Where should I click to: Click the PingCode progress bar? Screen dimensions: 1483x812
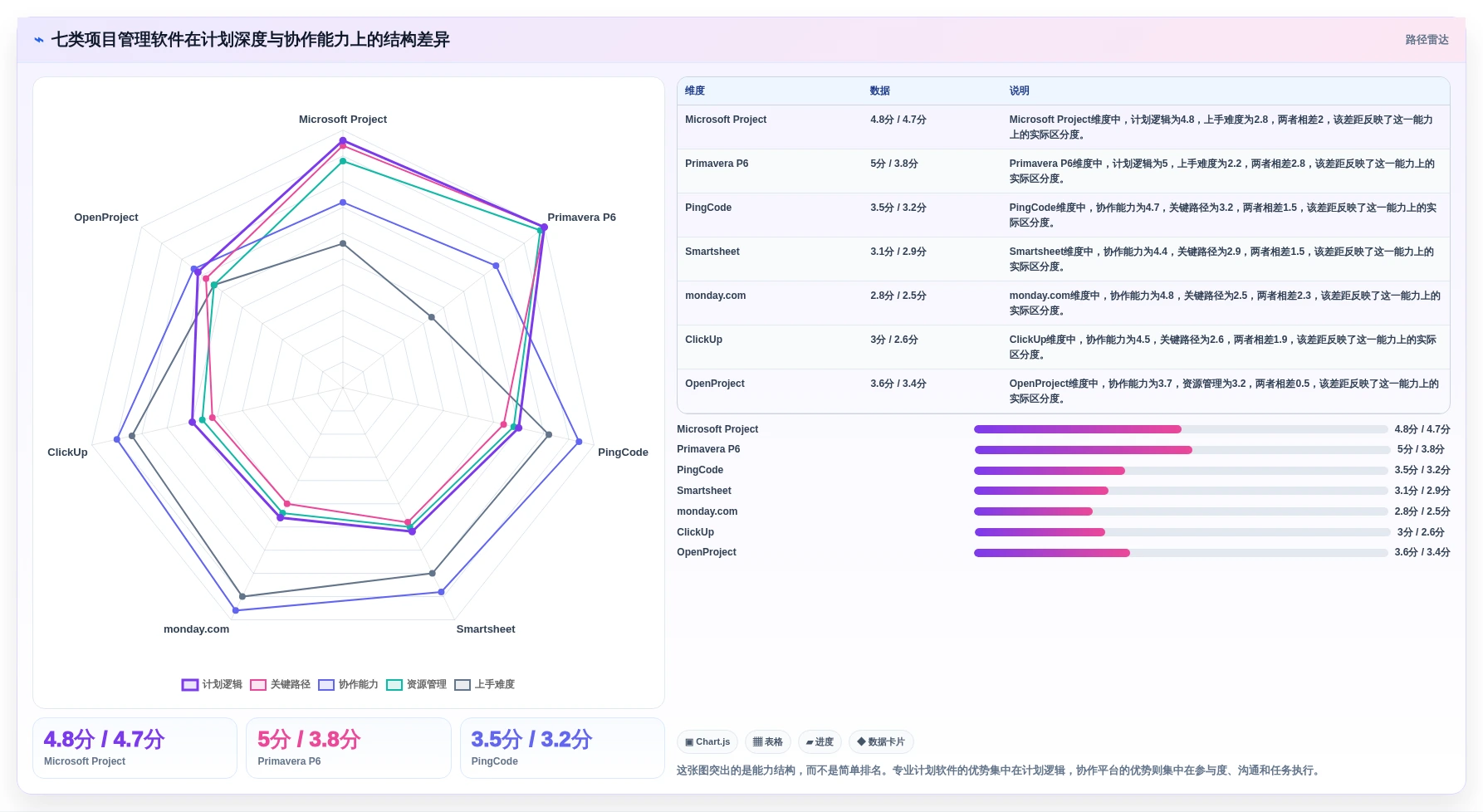click(1181, 471)
